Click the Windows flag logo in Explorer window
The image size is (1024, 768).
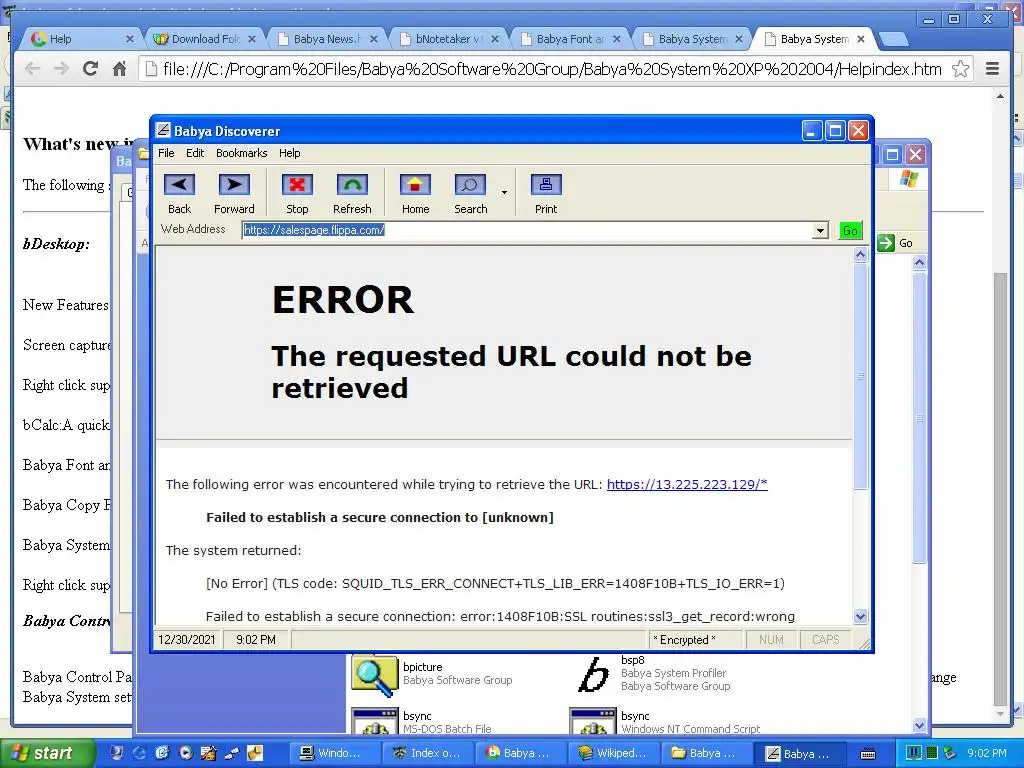[908, 178]
